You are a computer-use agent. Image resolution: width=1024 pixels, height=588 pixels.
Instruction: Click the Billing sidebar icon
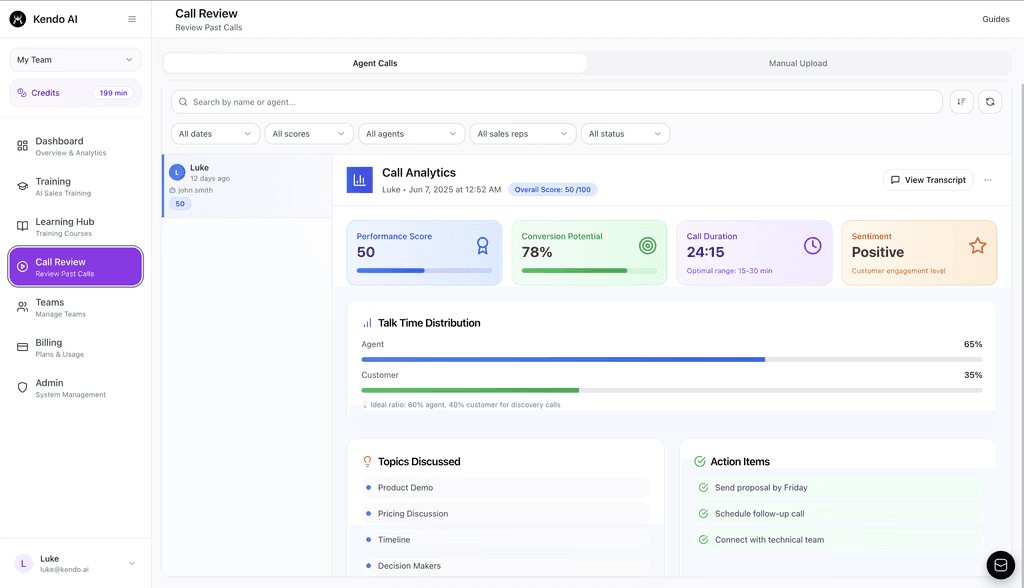pos(22,347)
